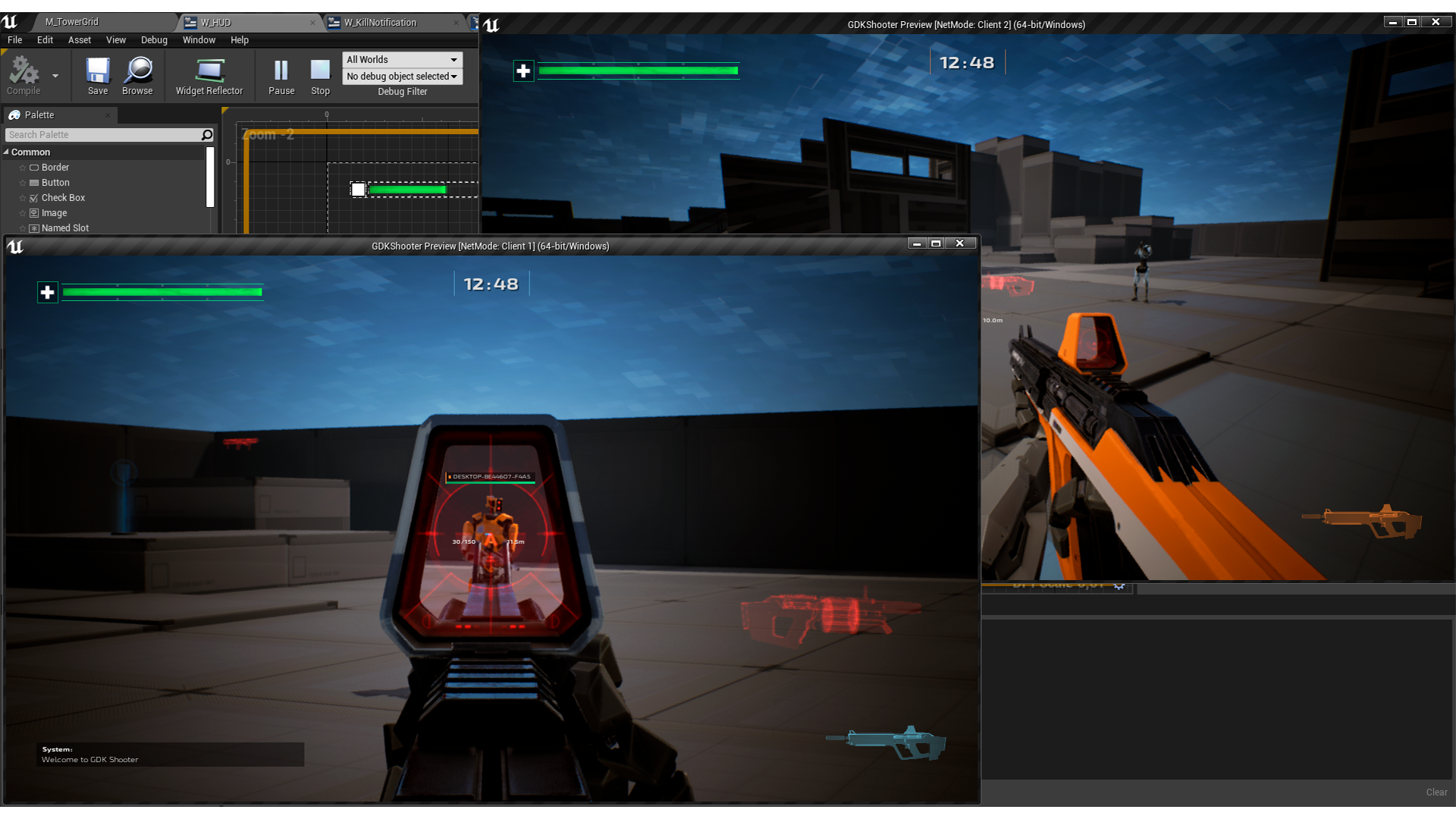Click the Unreal Engine logo icon top-left
This screenshot has width=1456, height=819.
(8, 22)
